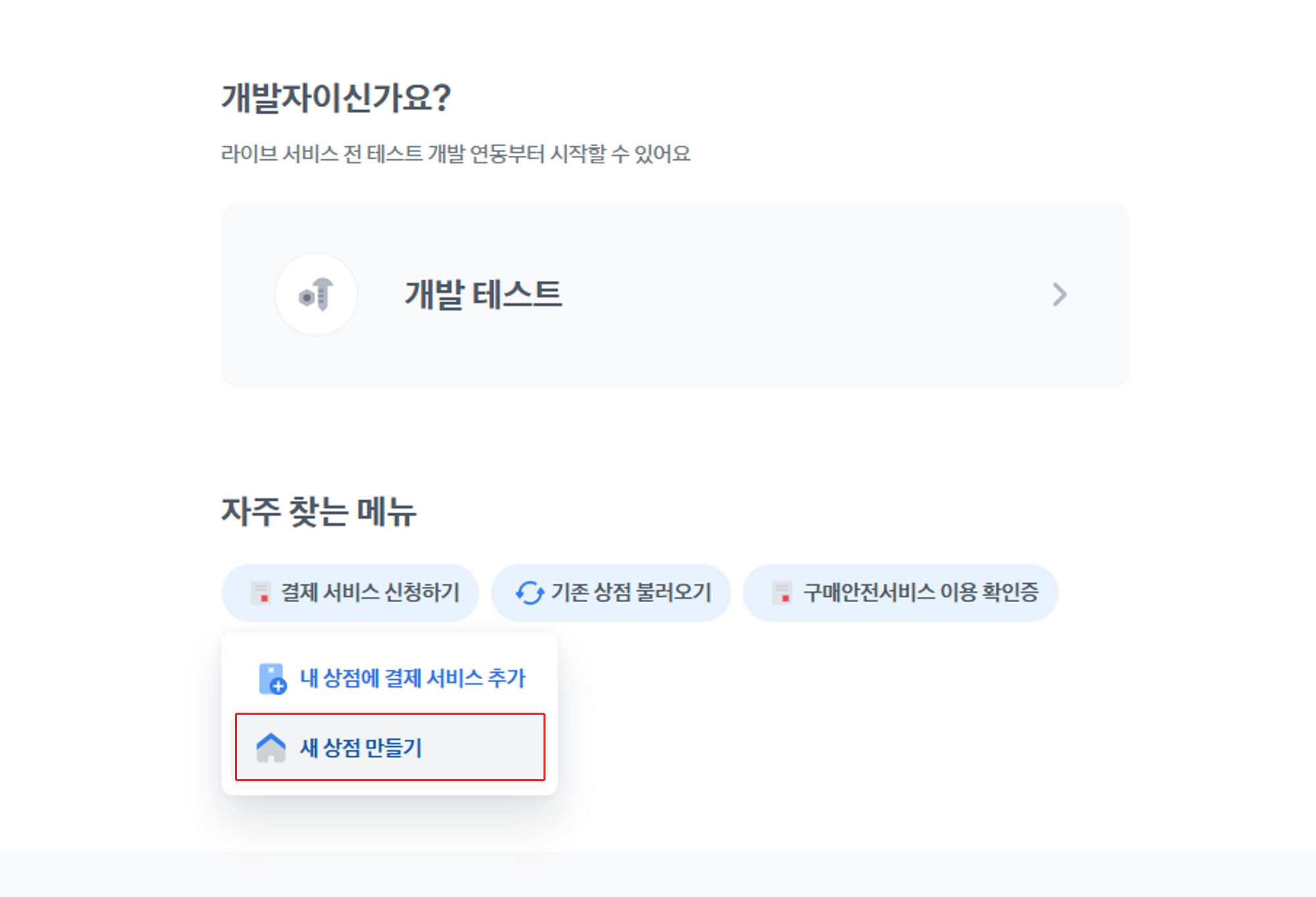Open the 결제 서비스 신청하기 dropdown
This screenshot has height=897, width=1316.
tap(350, 592)
